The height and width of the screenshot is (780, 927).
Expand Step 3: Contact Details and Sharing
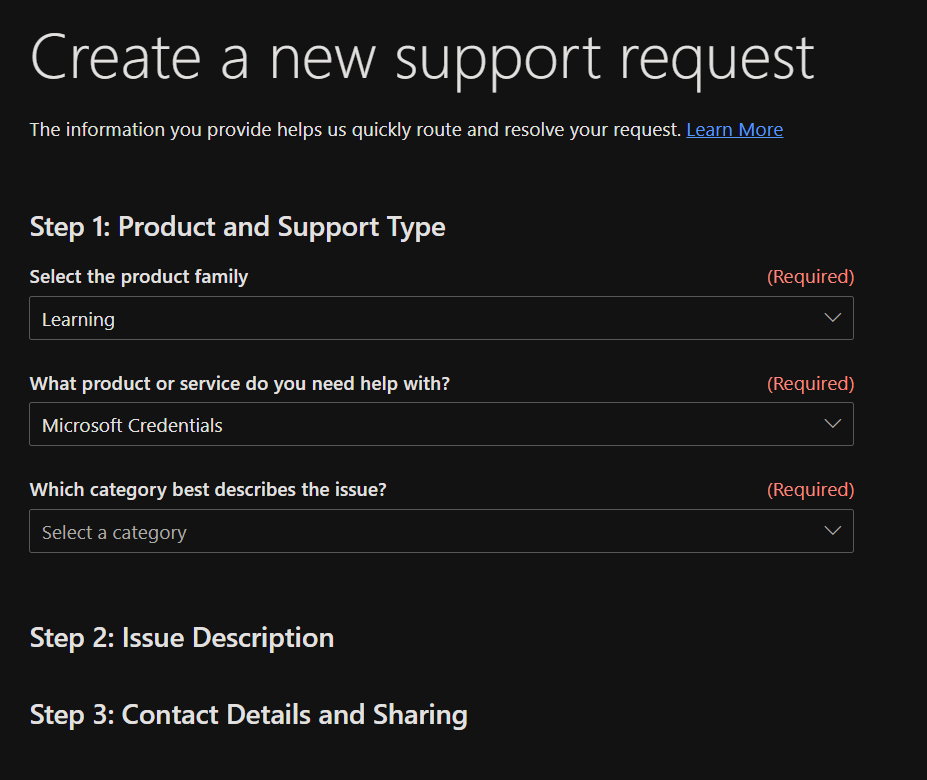248,715
